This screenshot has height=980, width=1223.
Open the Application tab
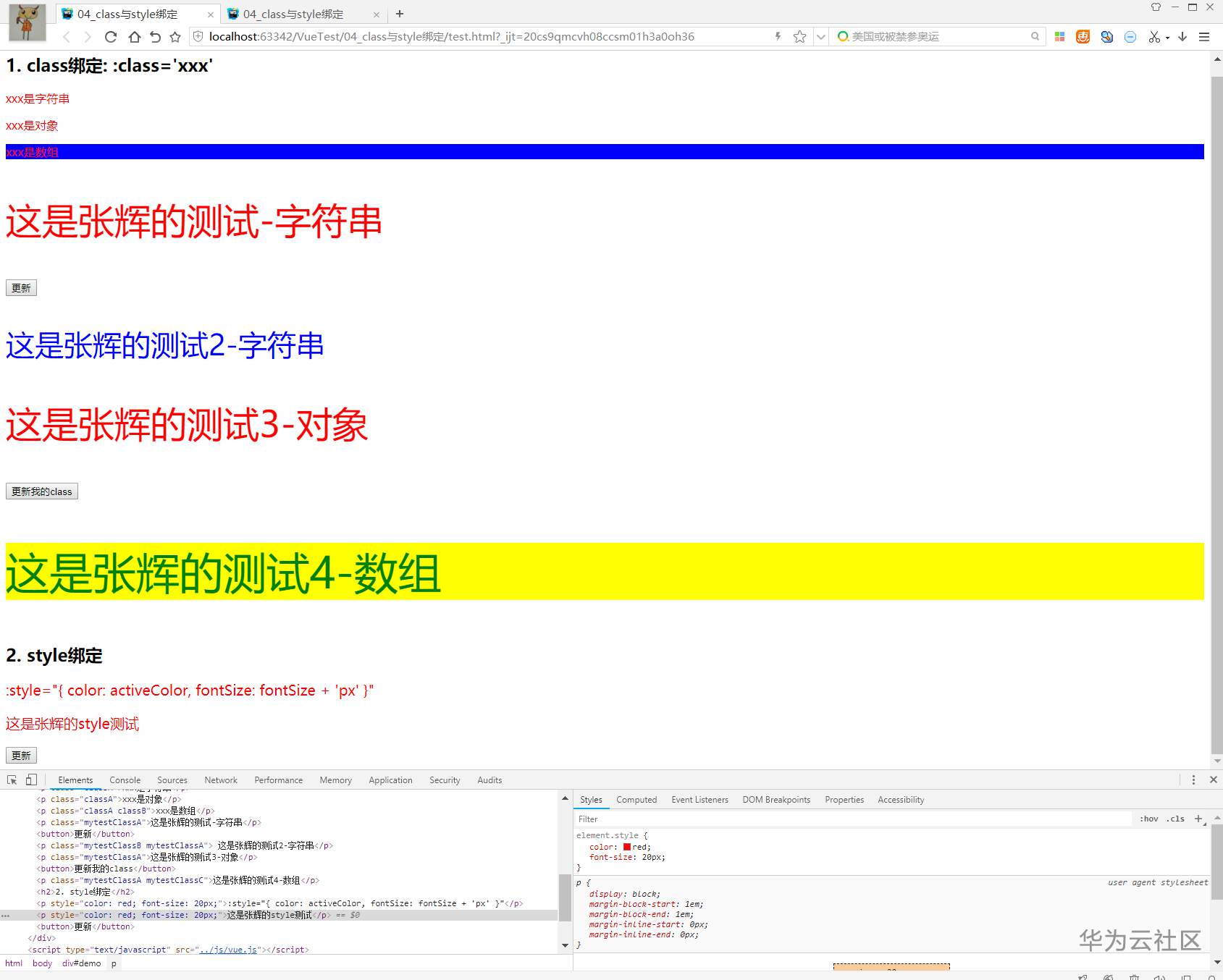pos(391,780)
